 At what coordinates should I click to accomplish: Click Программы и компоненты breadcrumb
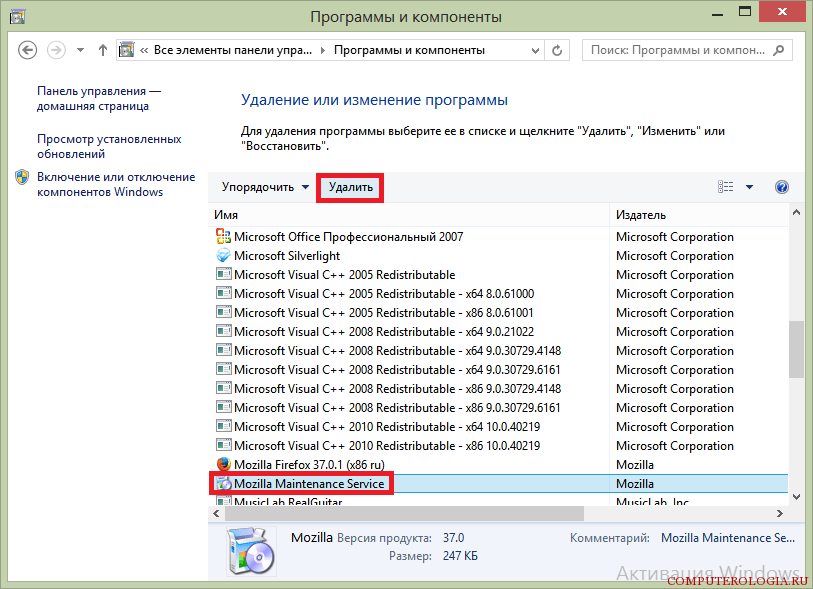coord(409,50)
